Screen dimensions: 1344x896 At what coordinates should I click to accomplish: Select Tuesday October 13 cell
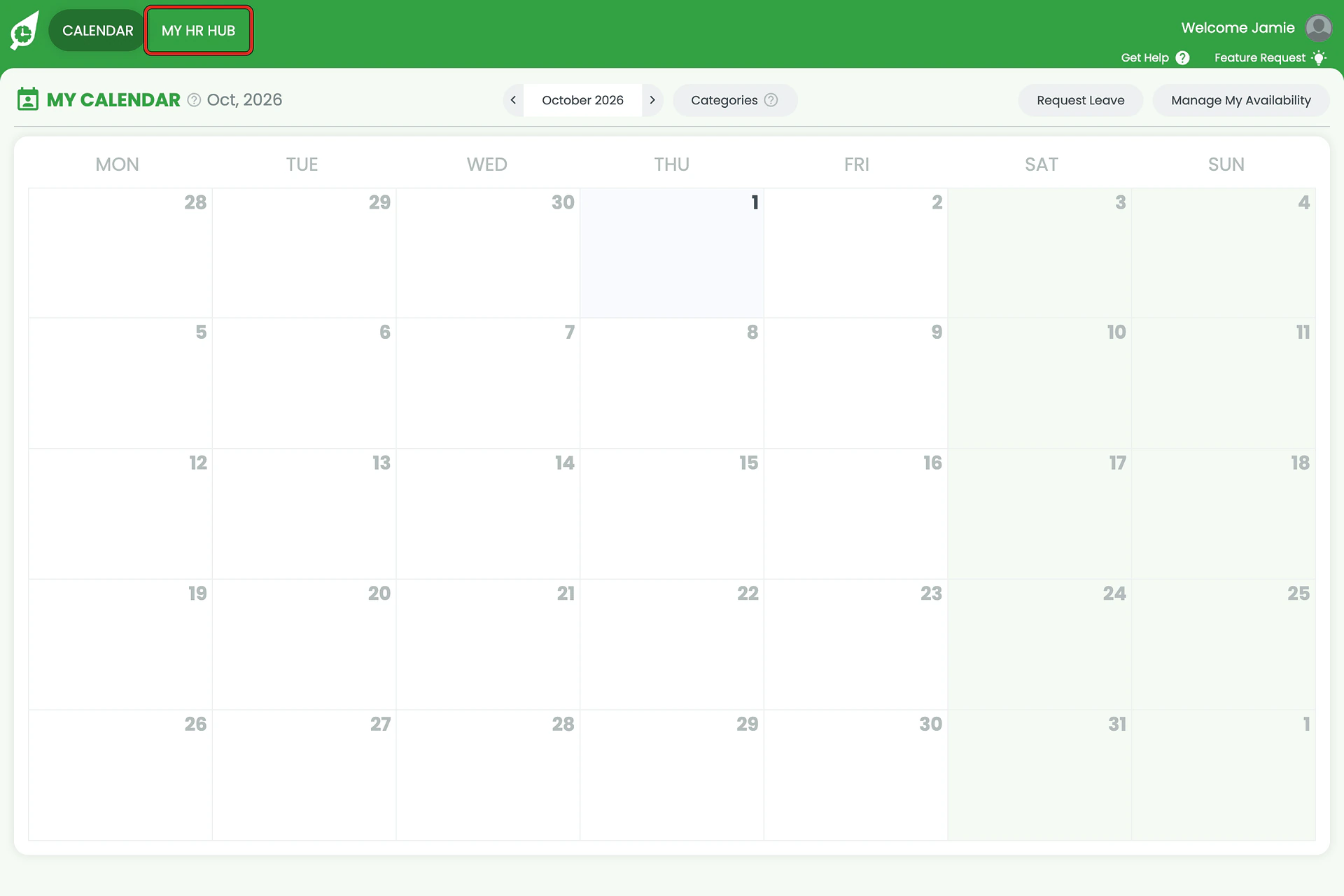(304, 514)
